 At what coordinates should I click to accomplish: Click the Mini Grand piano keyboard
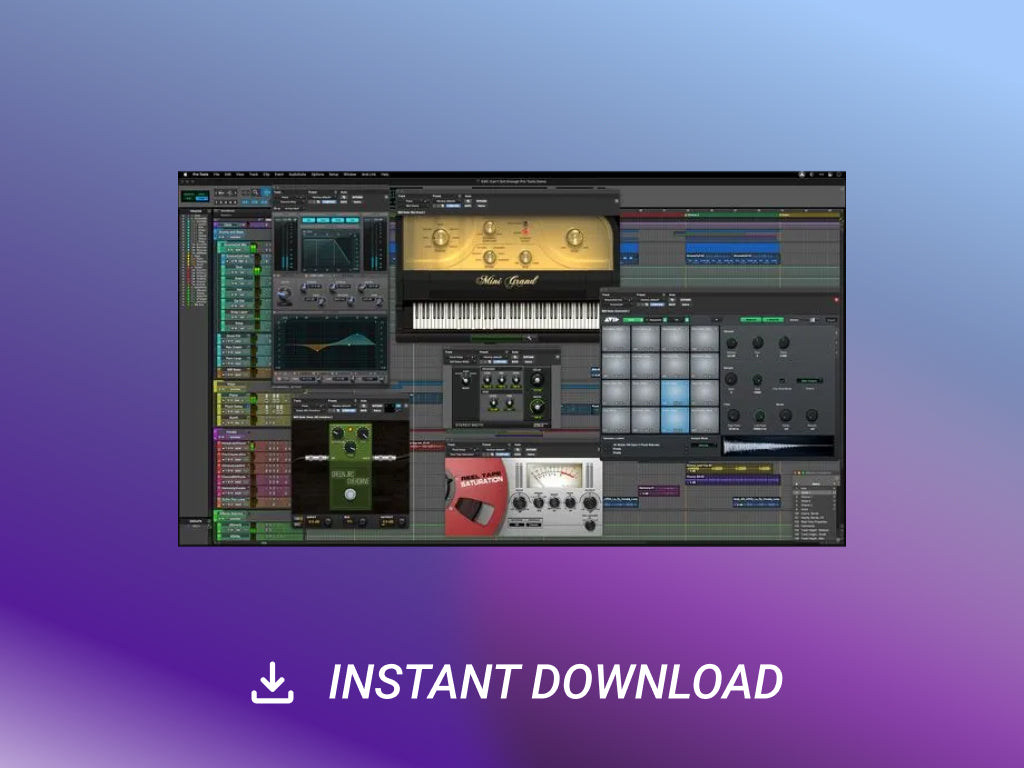(506, 315)
